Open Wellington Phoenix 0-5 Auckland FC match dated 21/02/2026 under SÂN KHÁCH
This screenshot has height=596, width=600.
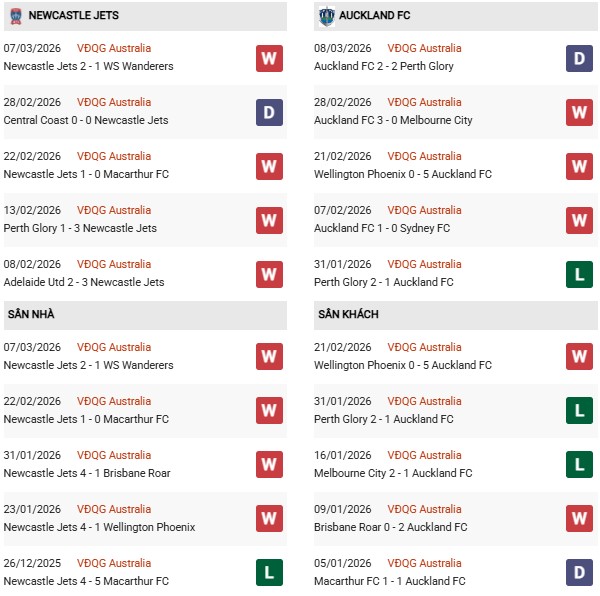403,365
